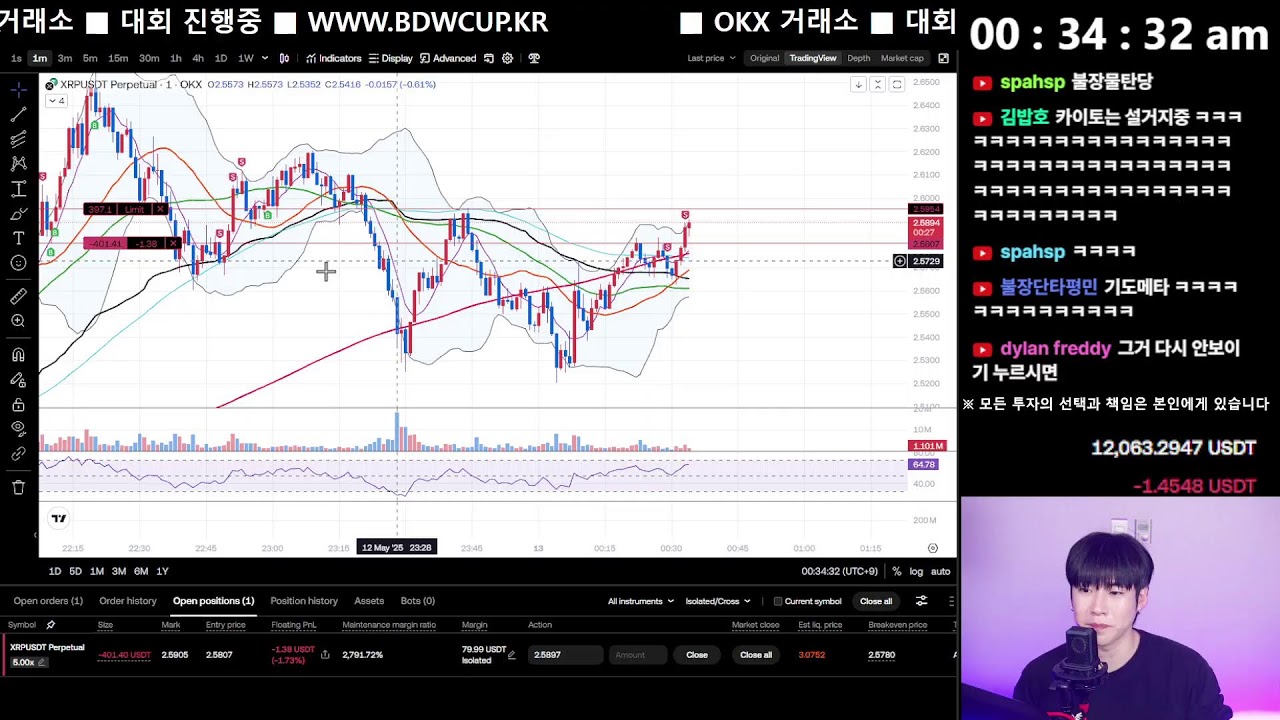
Task: Edit the 5.00x leverage
Action: [28, 662]
